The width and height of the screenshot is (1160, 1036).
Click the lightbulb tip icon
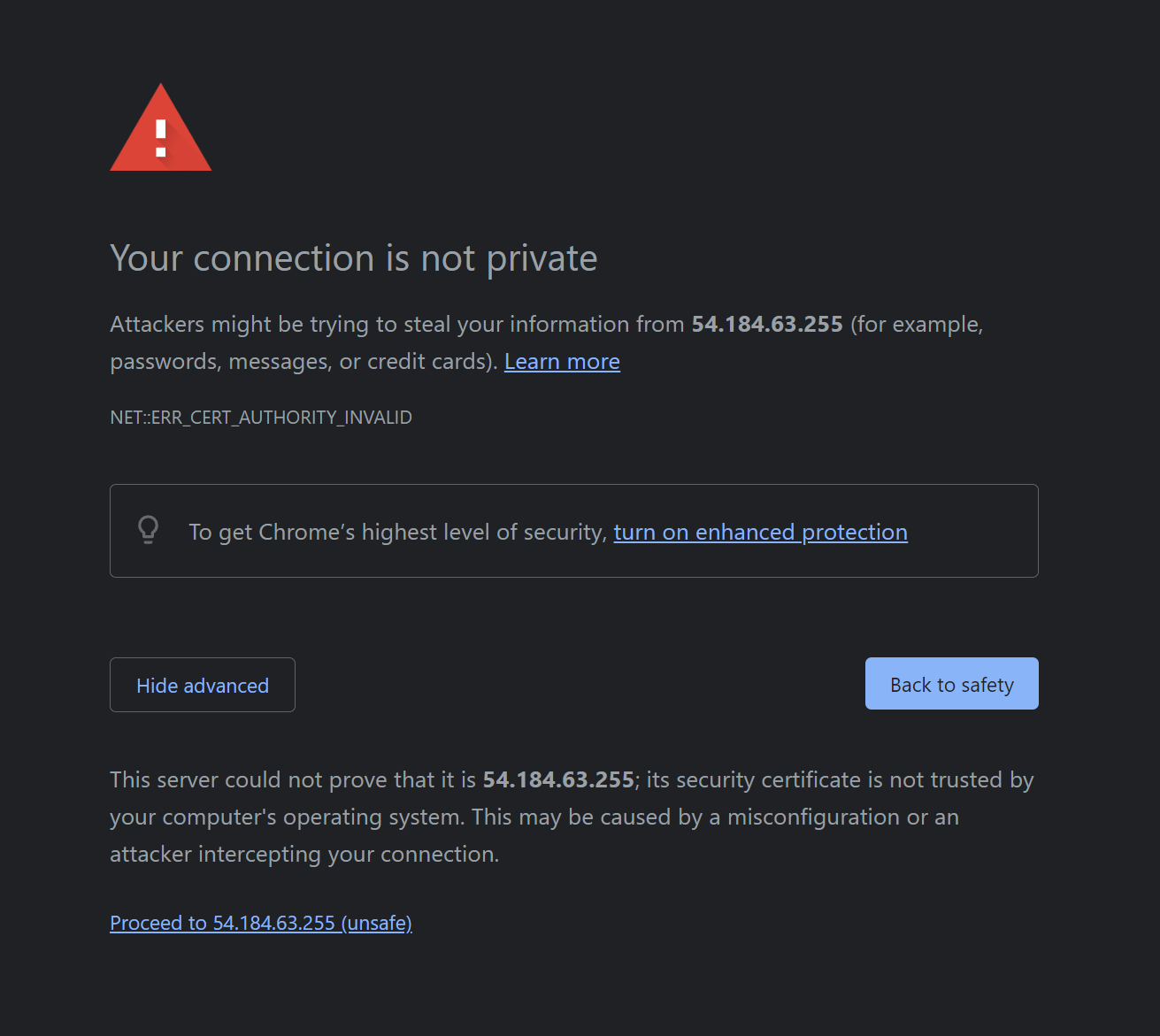click(149, 530)
